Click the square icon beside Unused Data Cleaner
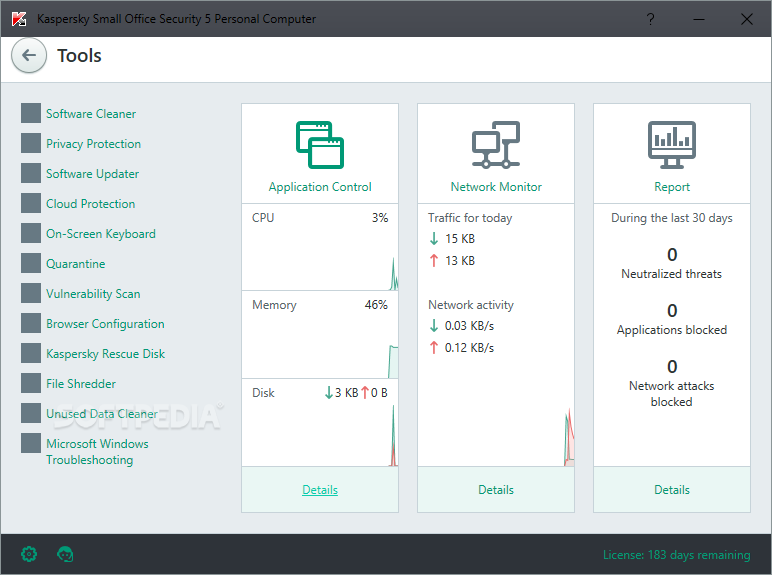This screenshot has width=772, height=575. [31, 414]
